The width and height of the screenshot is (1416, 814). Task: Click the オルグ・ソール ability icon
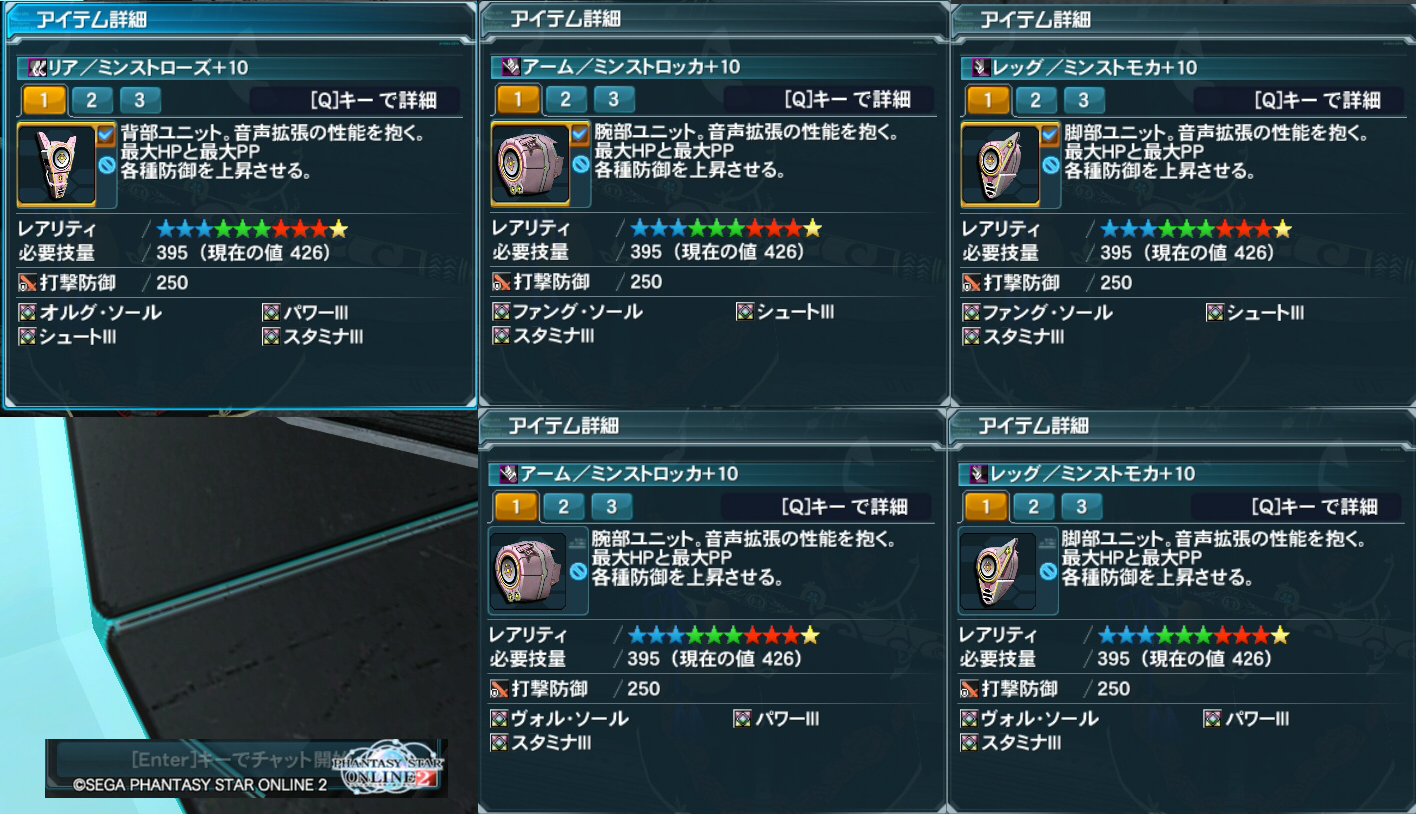pyautogui.click(x=27, y=312)
